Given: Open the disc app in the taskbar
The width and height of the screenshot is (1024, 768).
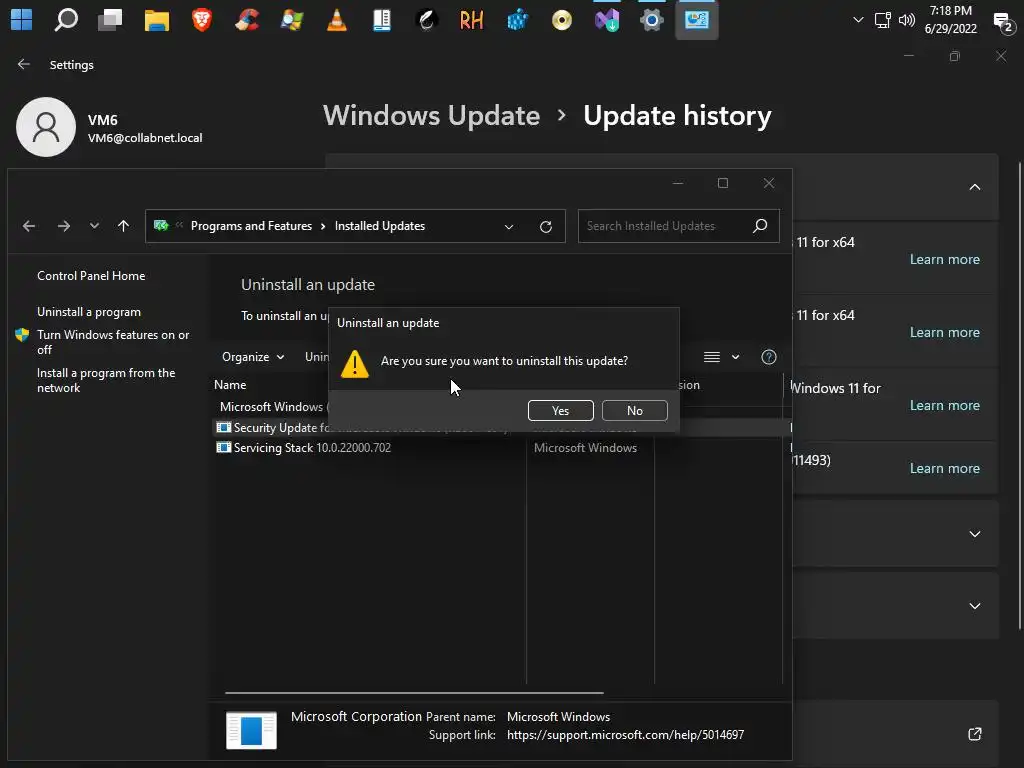Looking at the screenshot, I should click(562, 20).
